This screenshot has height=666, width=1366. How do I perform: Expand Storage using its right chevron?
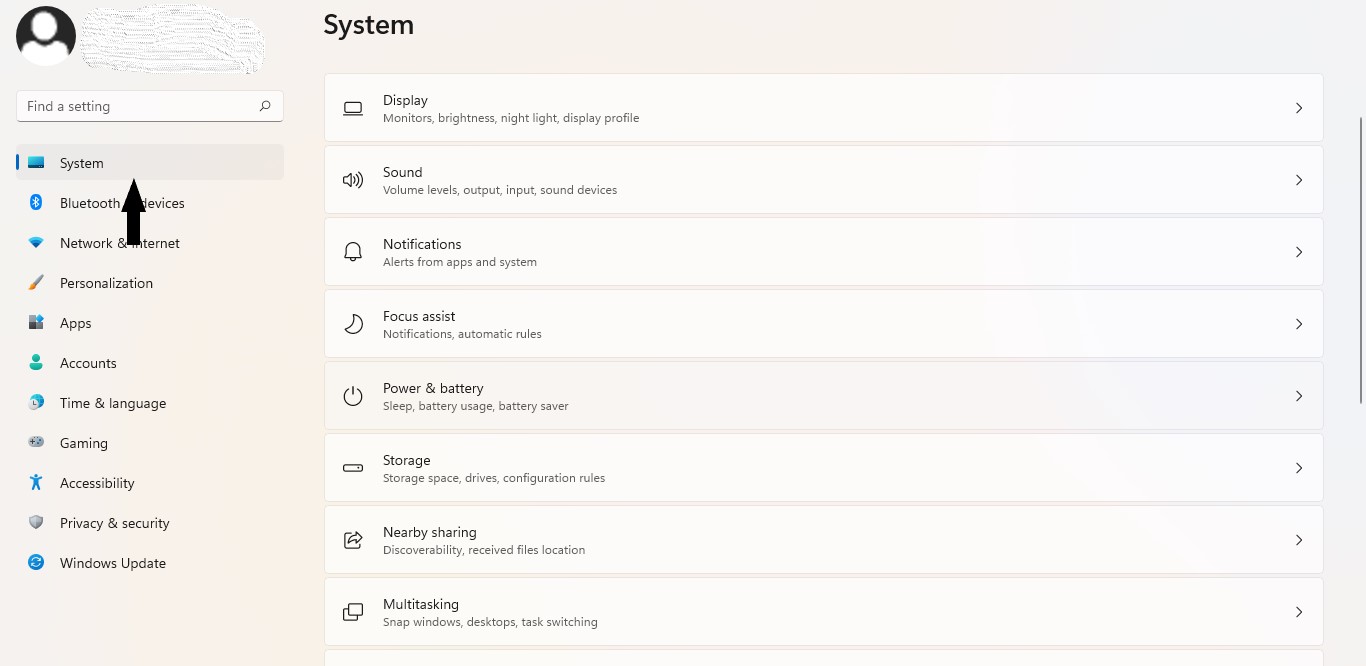[x=1299, y=468]
